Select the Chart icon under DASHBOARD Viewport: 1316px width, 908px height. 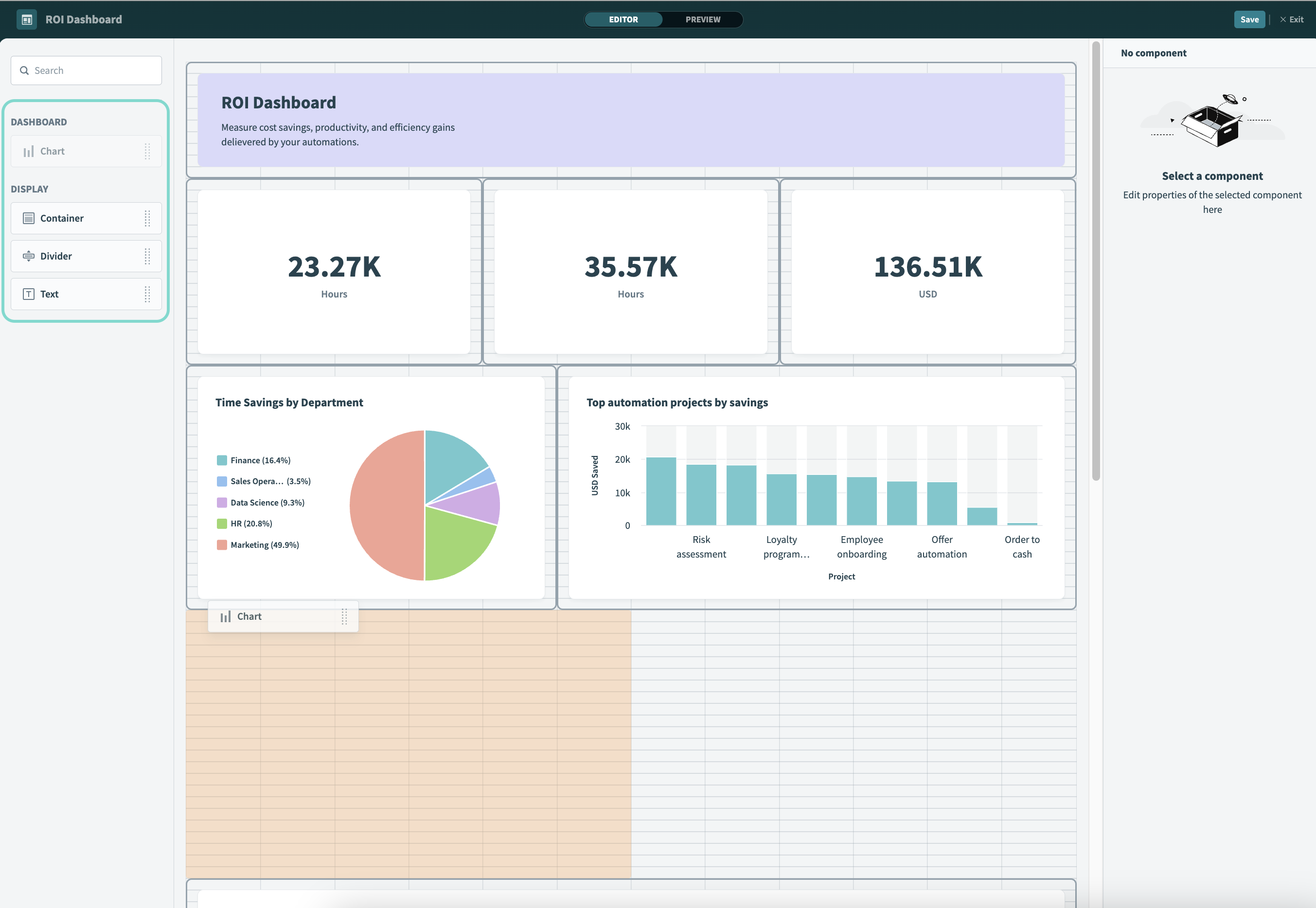(x=28, y=151)
